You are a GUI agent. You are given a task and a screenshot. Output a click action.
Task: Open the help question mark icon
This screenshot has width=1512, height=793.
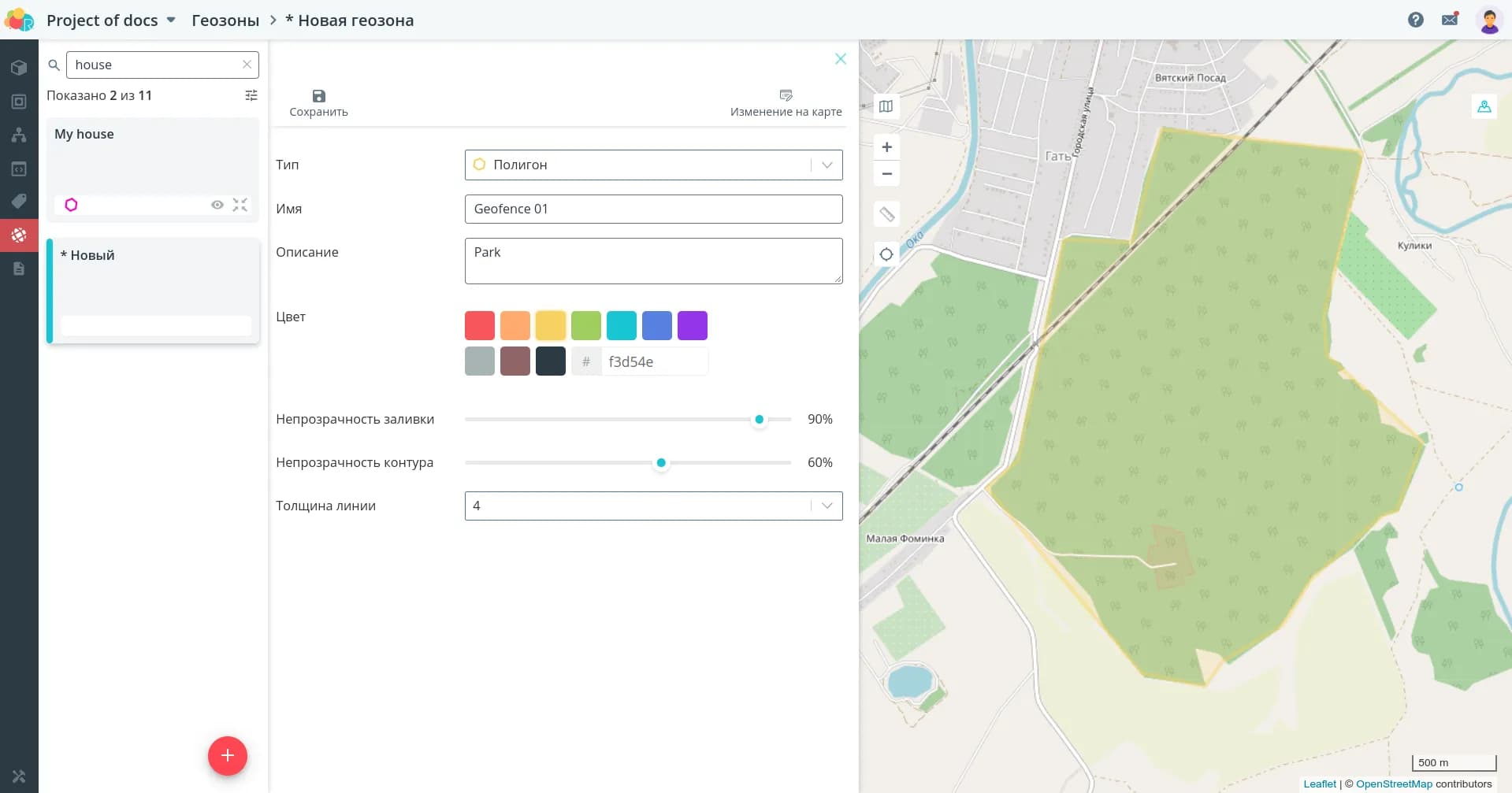coord(1415,20)
